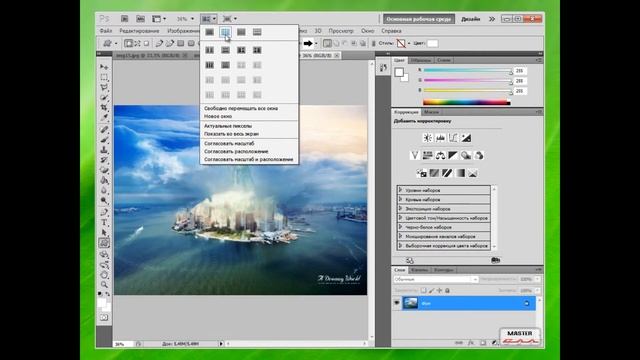Expand the Кривые наборов presets

coord(400,200)
